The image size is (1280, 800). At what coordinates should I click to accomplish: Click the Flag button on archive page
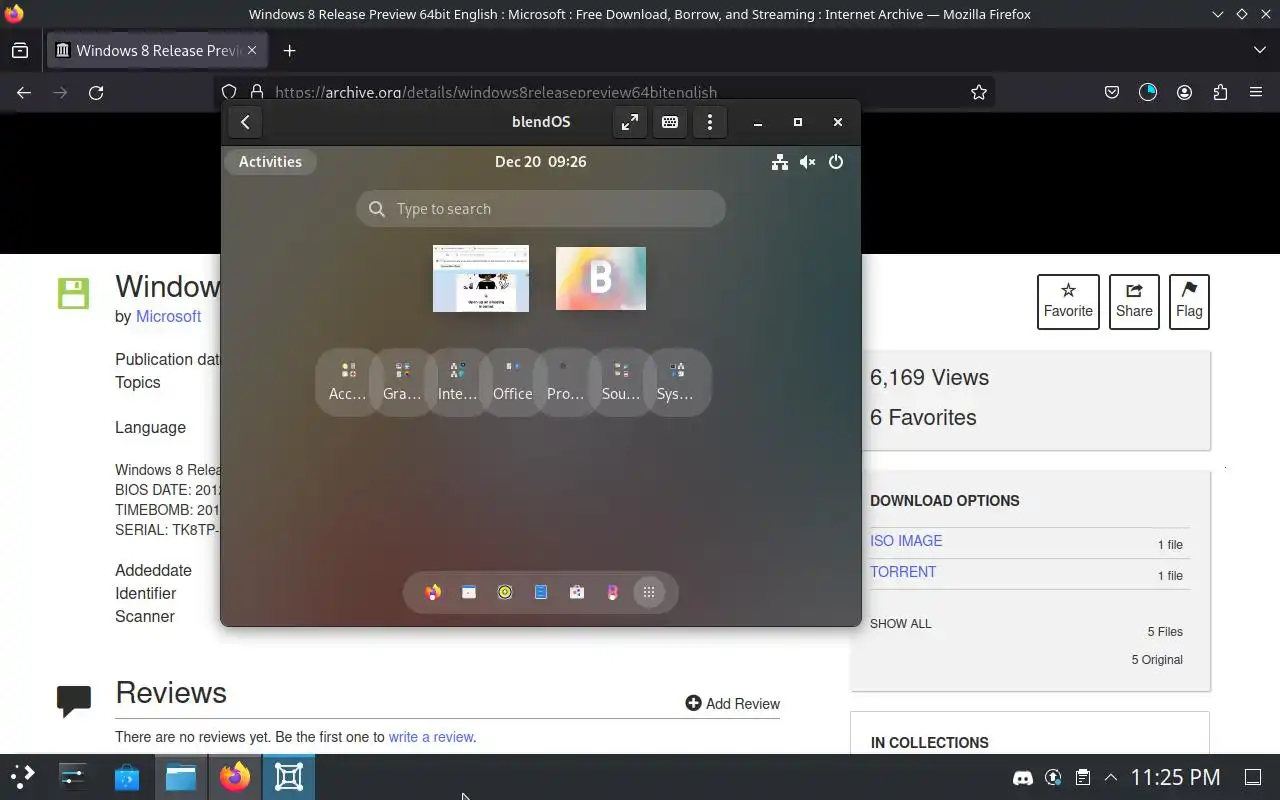(1189, 301)
